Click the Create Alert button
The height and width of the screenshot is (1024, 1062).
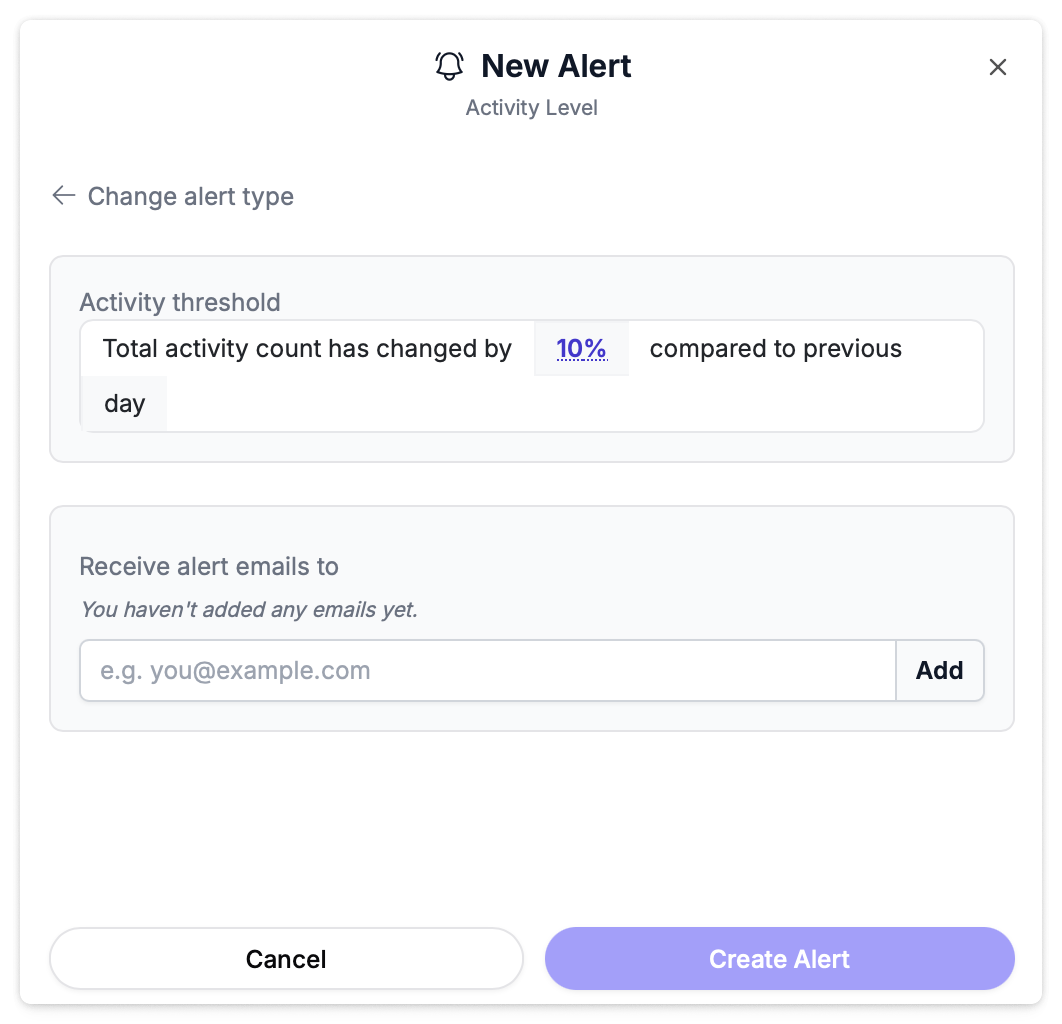point(780,959)
